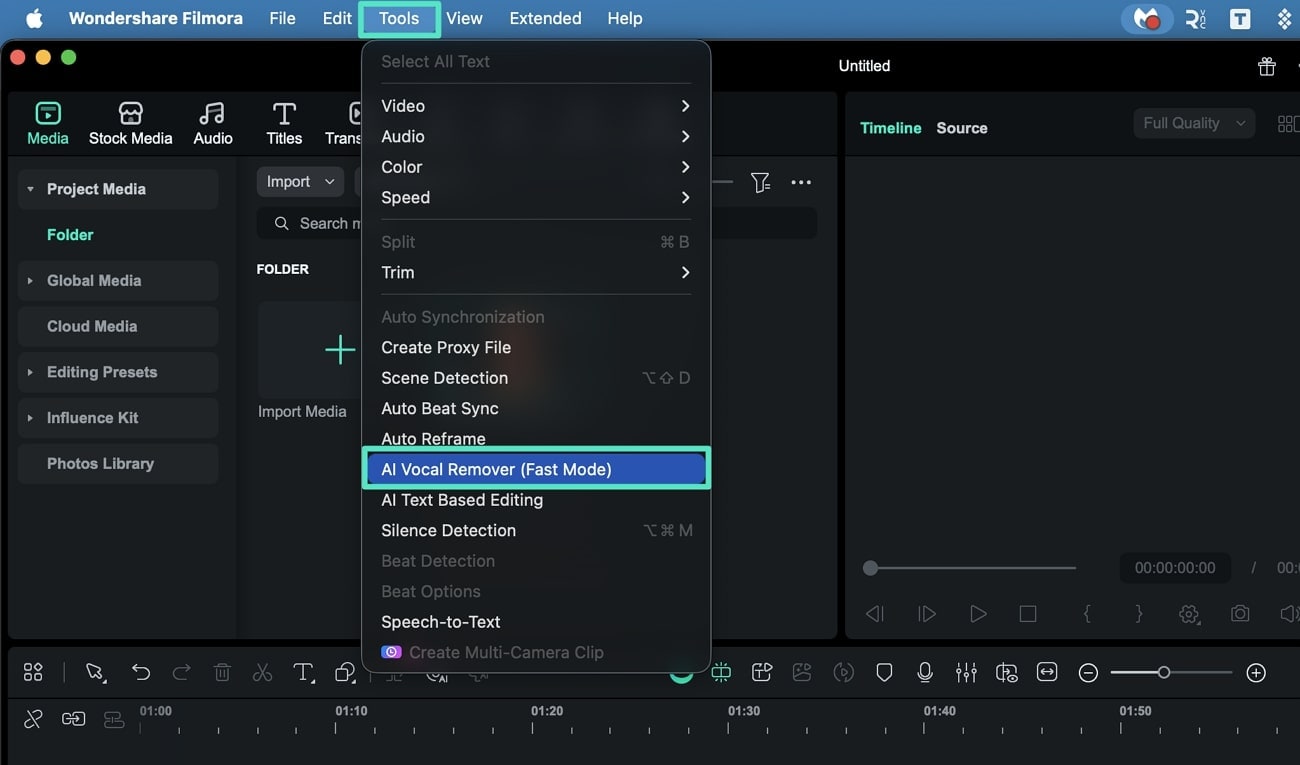Select Speech-to-Text

coord(536,622)
